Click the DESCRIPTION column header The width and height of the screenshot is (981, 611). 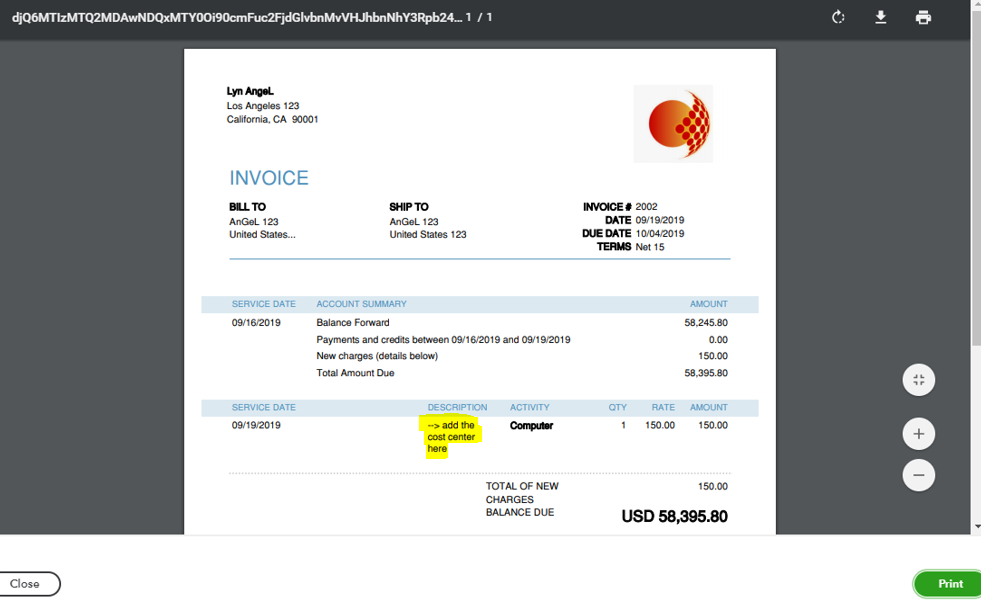(x=457, y=407)
